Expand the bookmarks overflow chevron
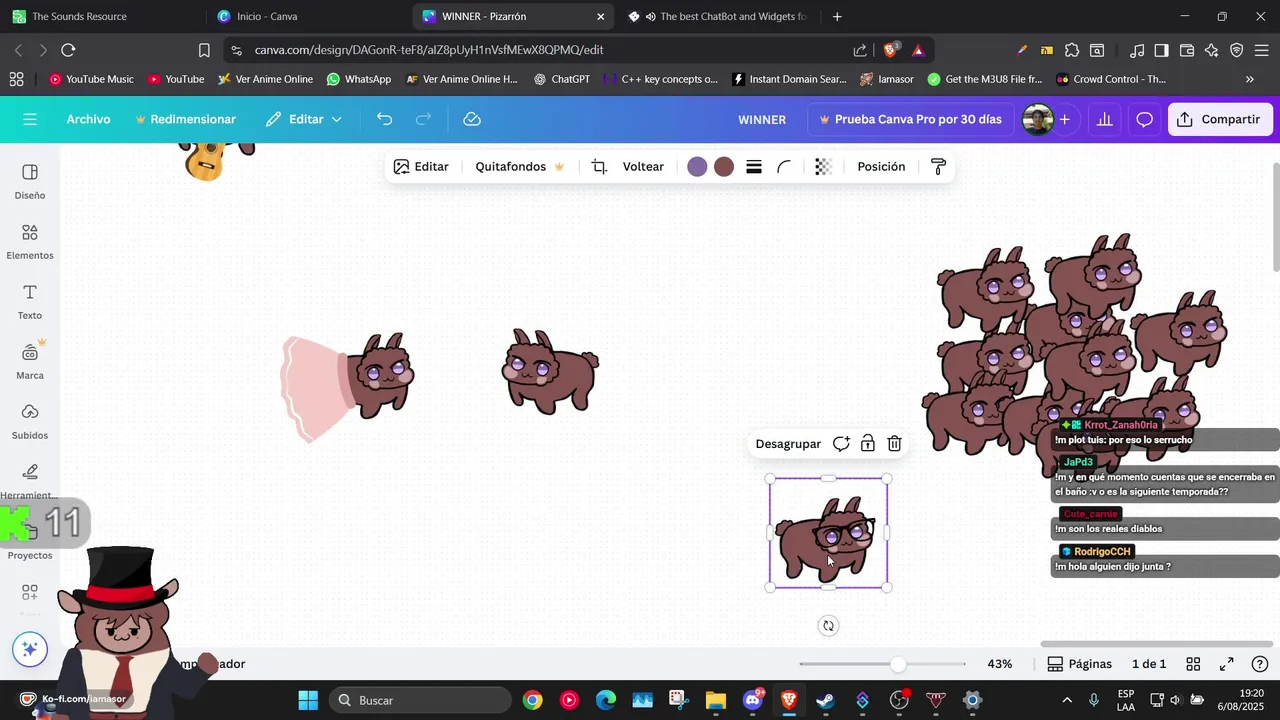1280x720 pixels. coord(1249,79)
